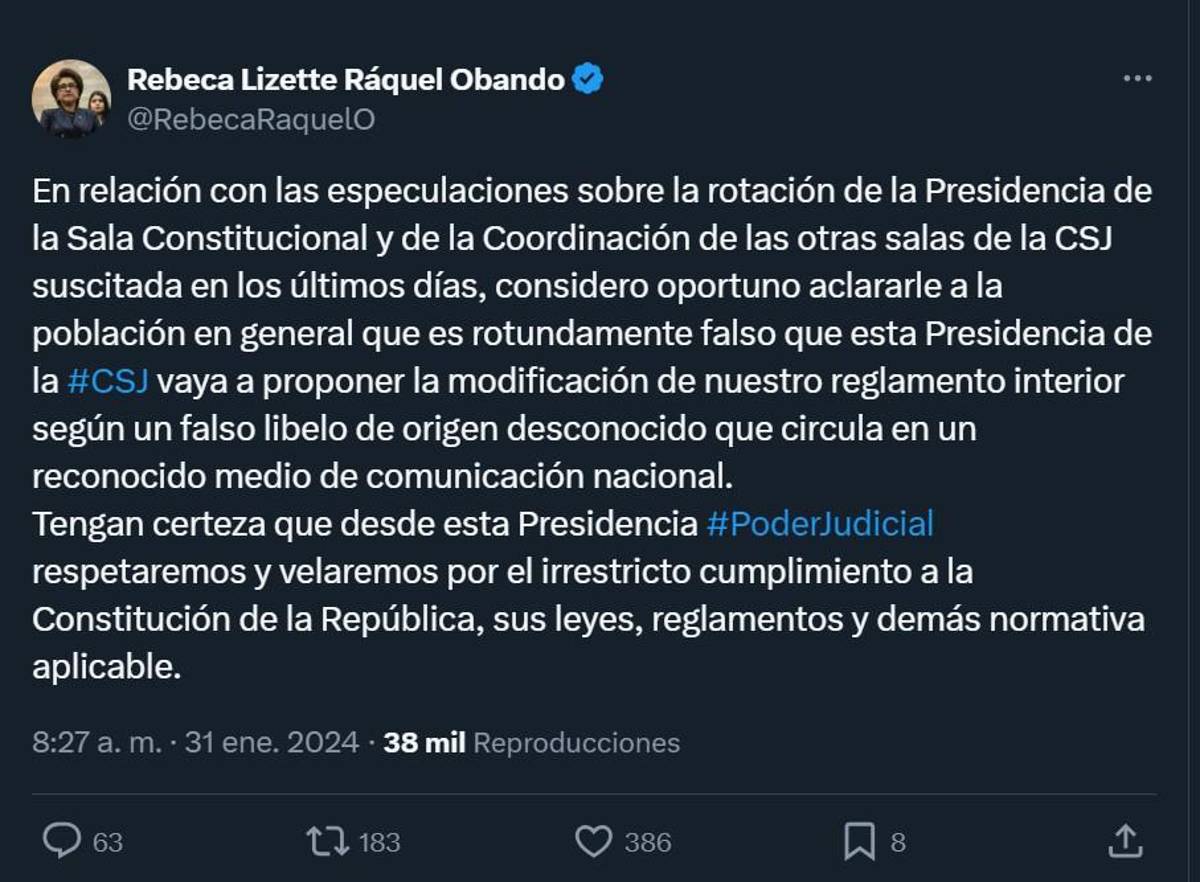Click the bookmark count of 8
1200x882 pixels.
pyautogui.click(x=898, y=842)
